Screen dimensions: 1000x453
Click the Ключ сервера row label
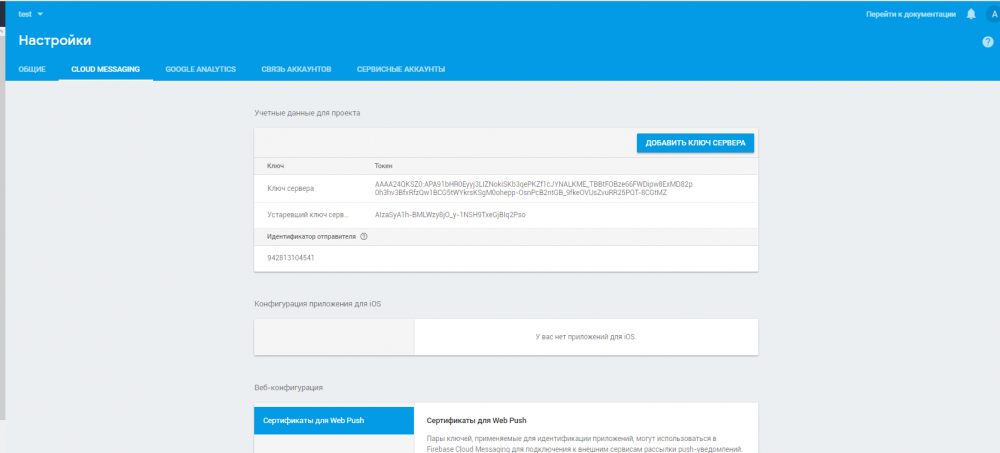point(290,188)
